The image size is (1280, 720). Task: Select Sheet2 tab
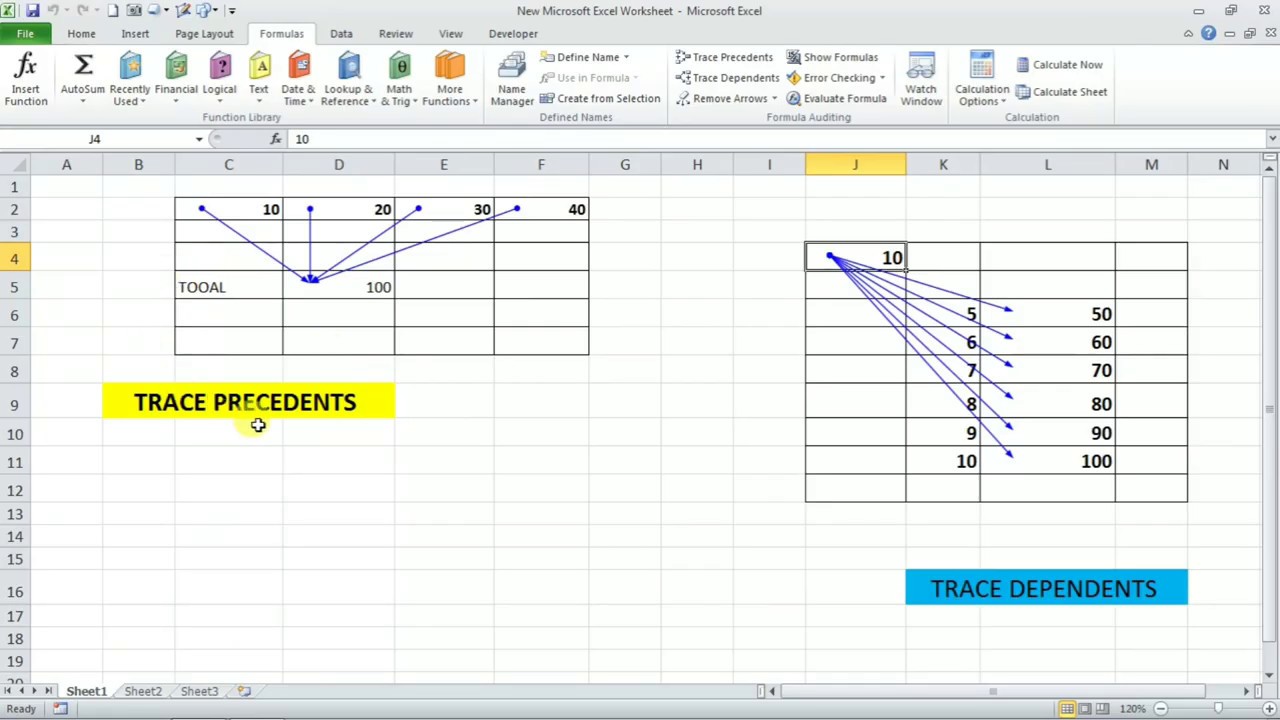[142, 691]
